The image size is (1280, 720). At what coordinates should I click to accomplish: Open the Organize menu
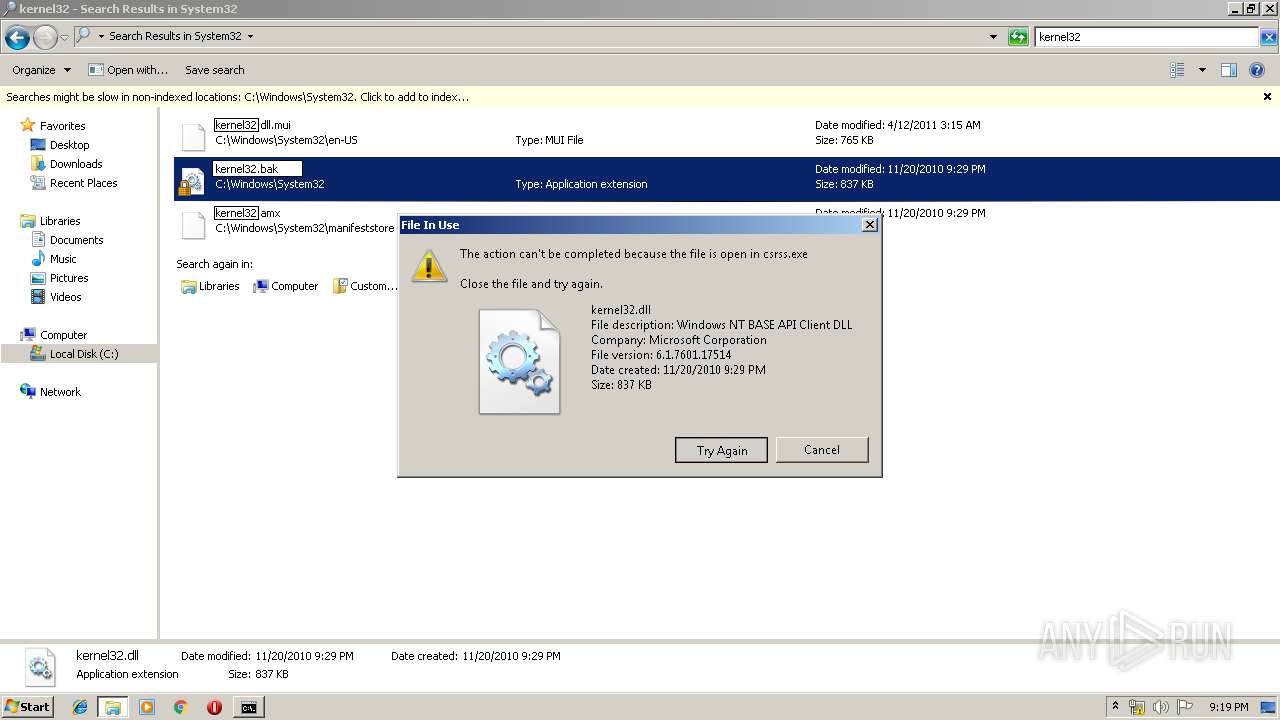tap(41, 70)
